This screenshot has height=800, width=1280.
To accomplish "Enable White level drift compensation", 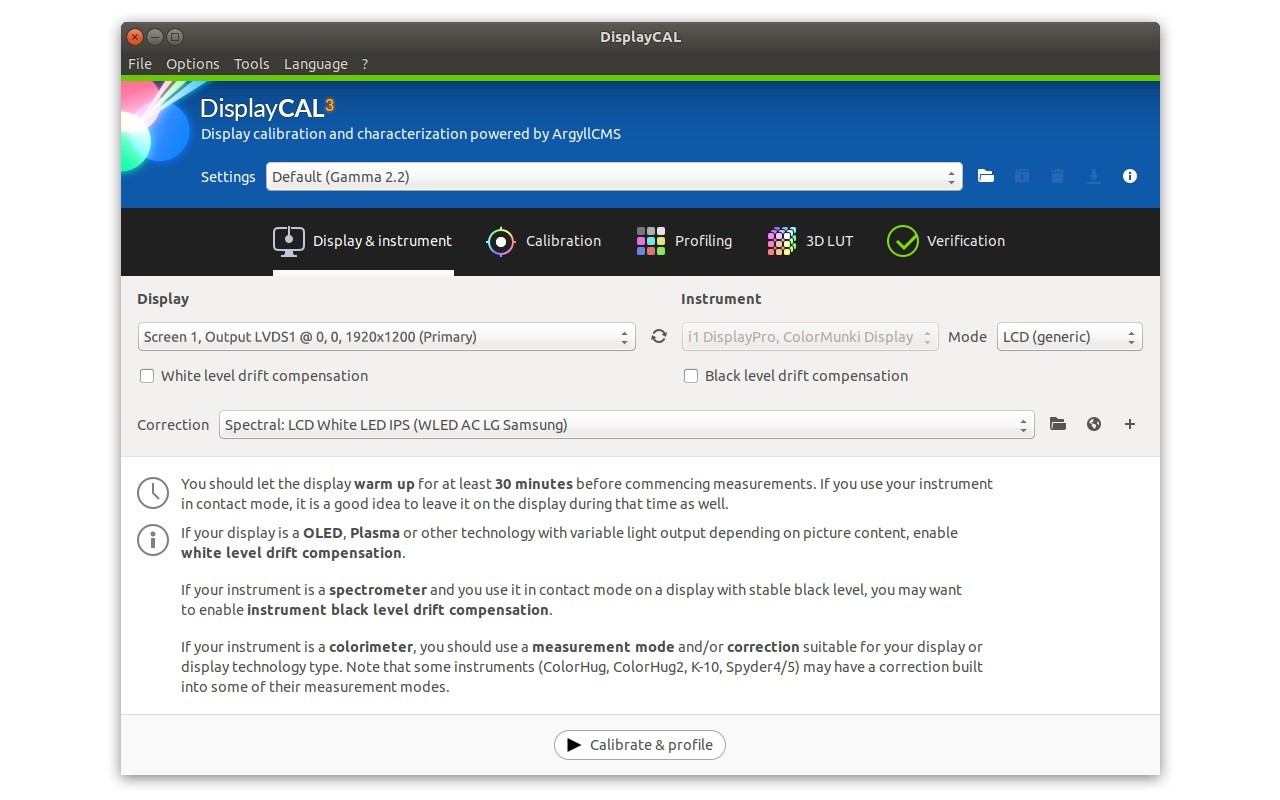I will pyautogui.click(x=147, y=376).
